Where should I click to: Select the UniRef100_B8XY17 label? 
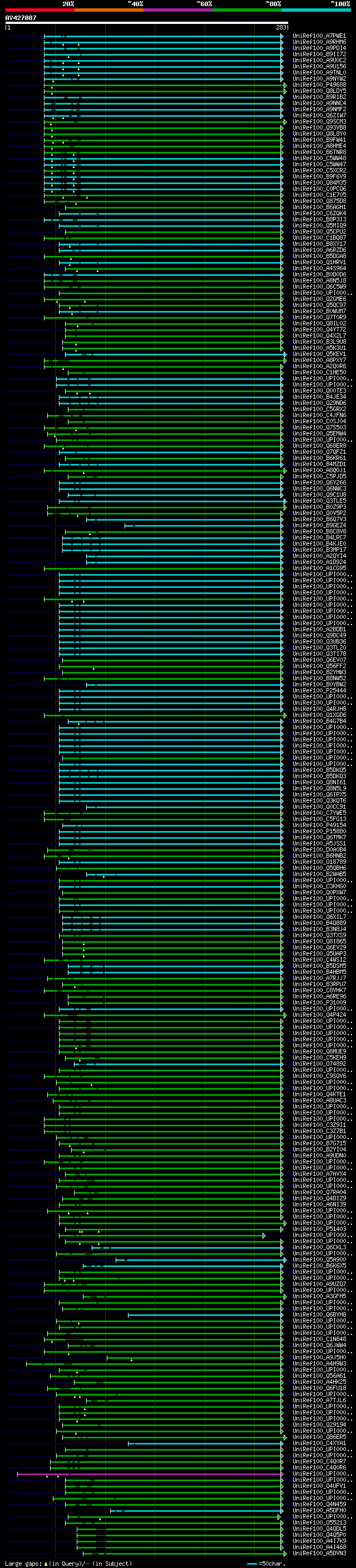(x=319, y=244)
